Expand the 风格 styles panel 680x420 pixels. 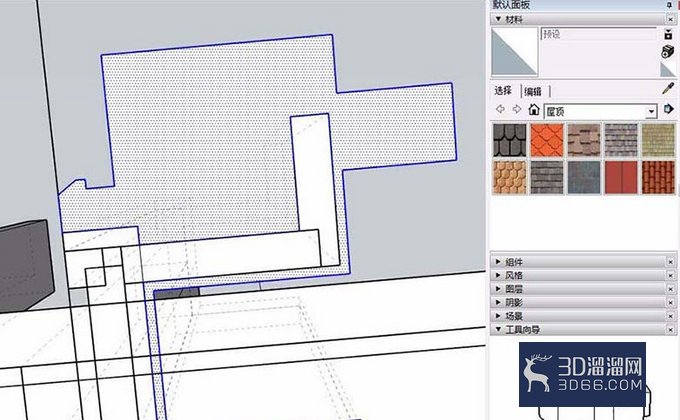pos(498,275)
